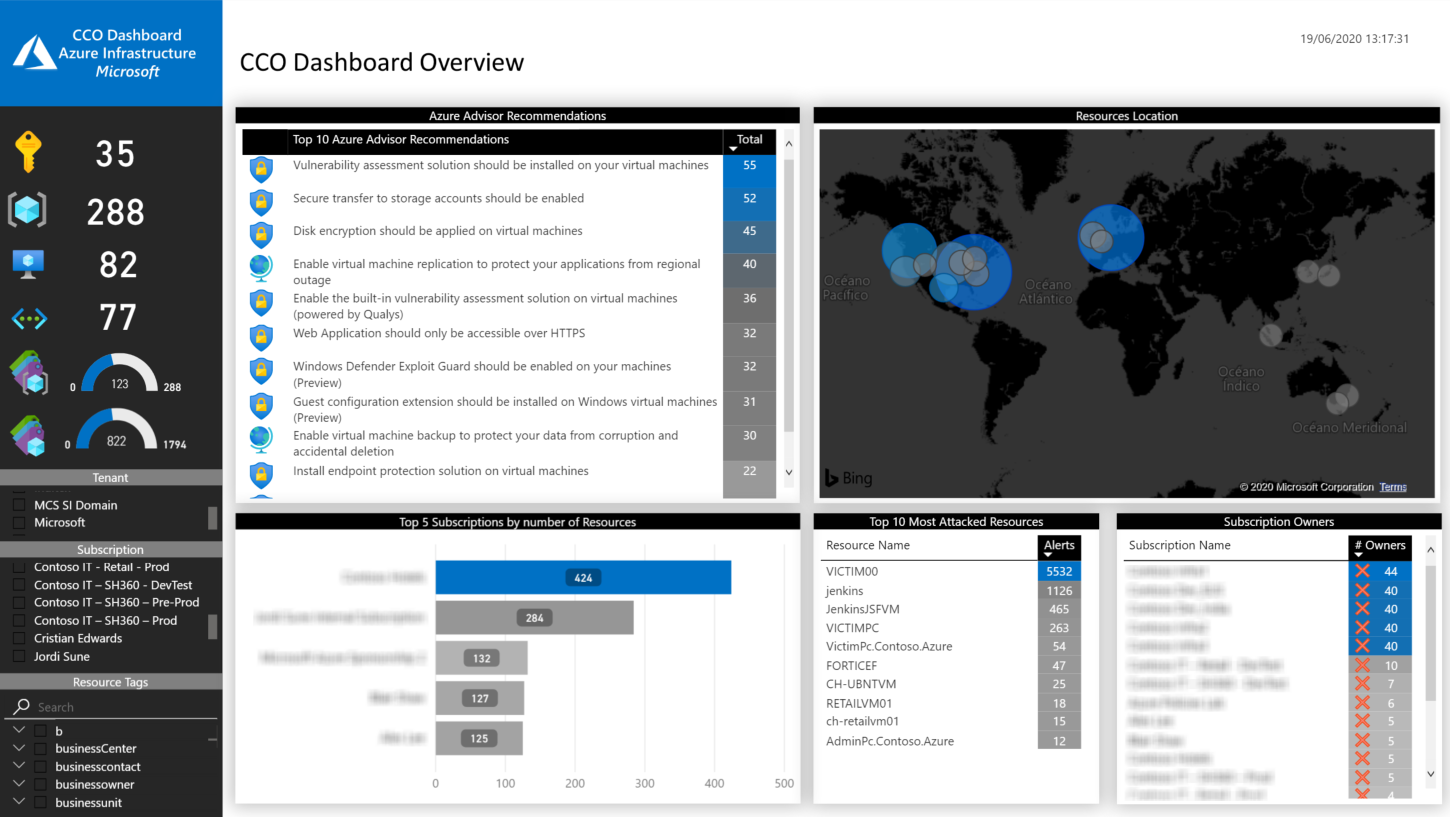Image resolution: width=1450 pixels, height=817 pixels.
Task: Expand the businesscontact tag chevron
Action: pos(19,766)
